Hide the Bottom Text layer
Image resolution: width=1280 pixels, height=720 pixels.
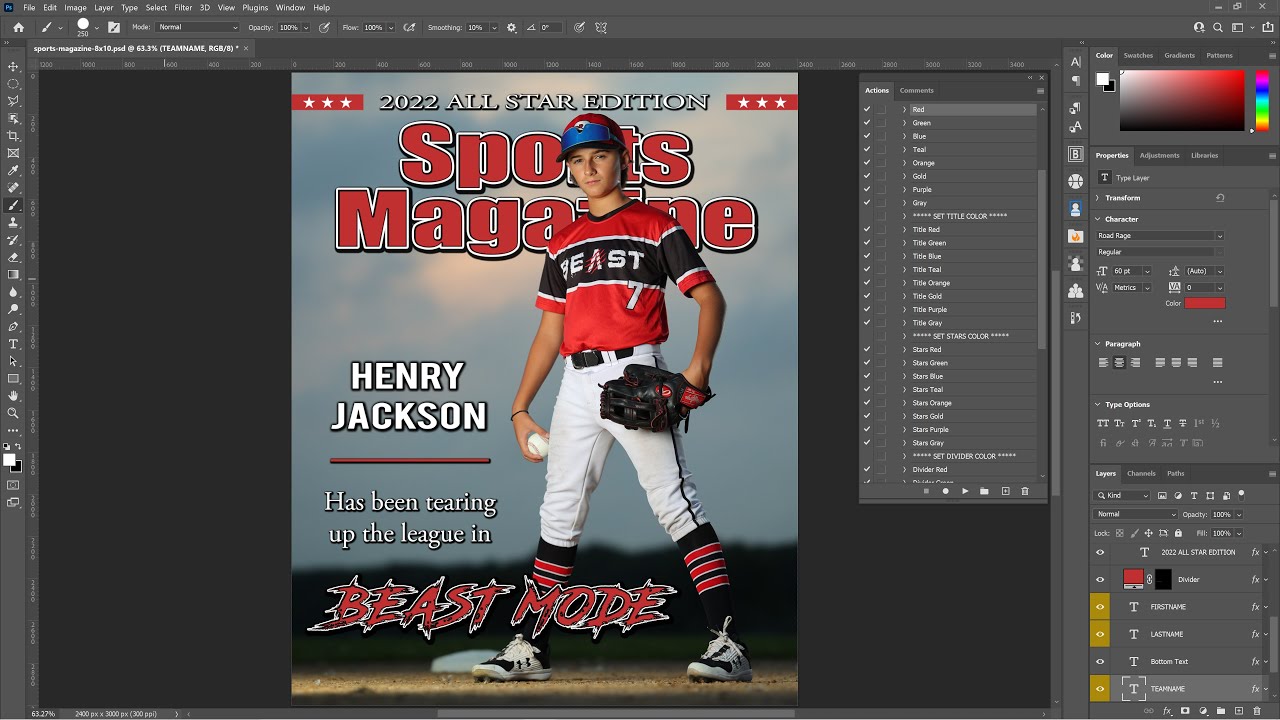(1100, 661)
